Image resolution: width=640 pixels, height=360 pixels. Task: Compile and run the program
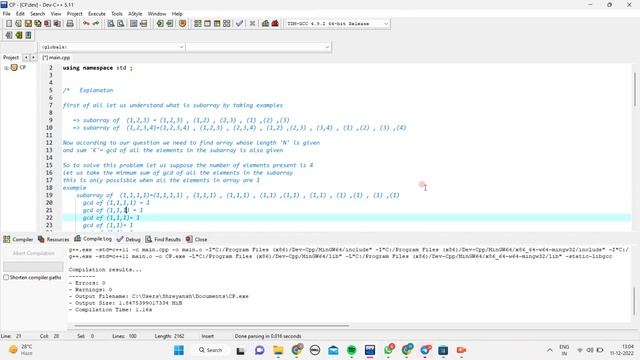[x=217, y=24]
